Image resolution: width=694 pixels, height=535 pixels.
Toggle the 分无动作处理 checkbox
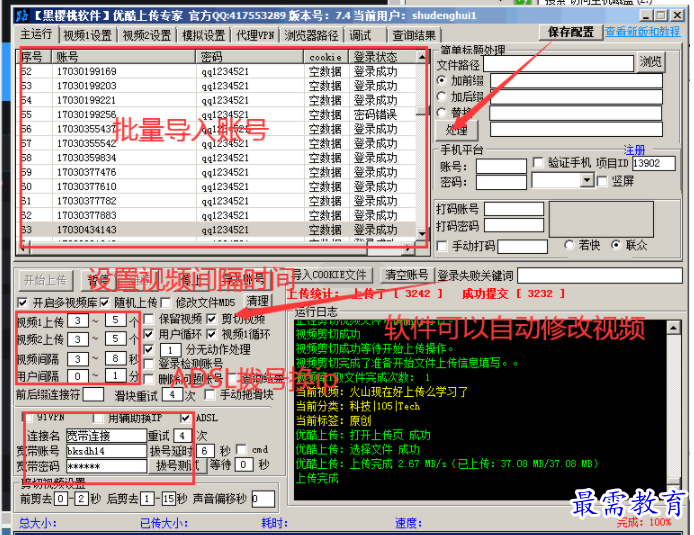point(149,350)
